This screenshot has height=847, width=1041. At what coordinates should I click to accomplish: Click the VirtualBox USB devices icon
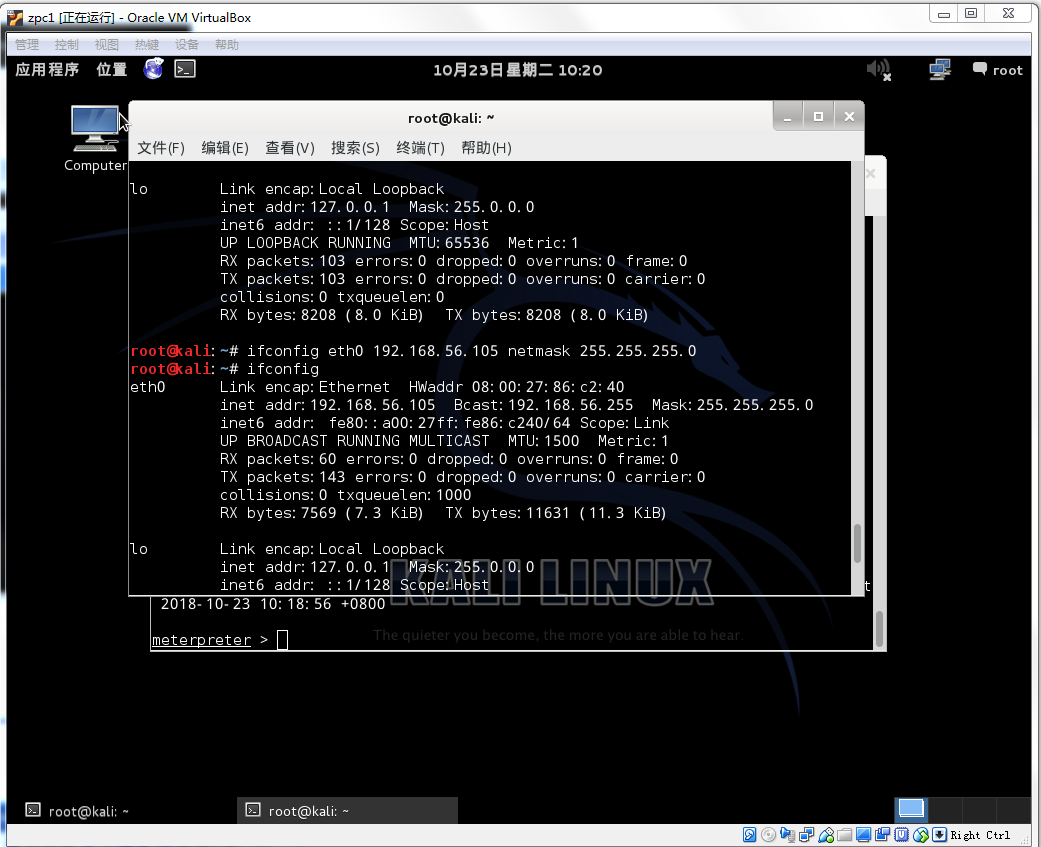[x=826, y=834]
